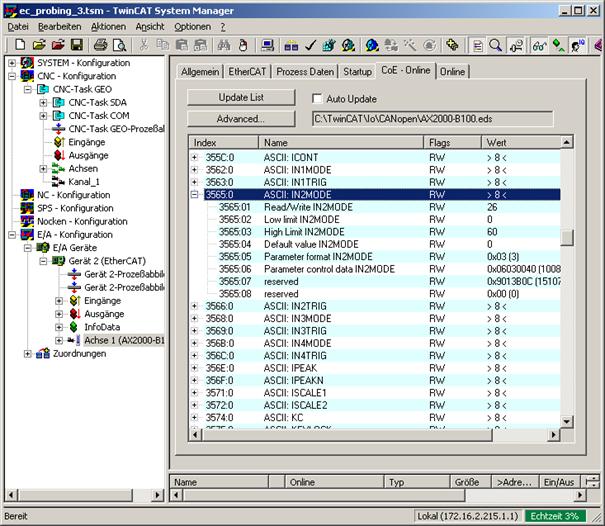
Task: Select the SPS - Konfiguration tree node
Action: click(75, 208)
